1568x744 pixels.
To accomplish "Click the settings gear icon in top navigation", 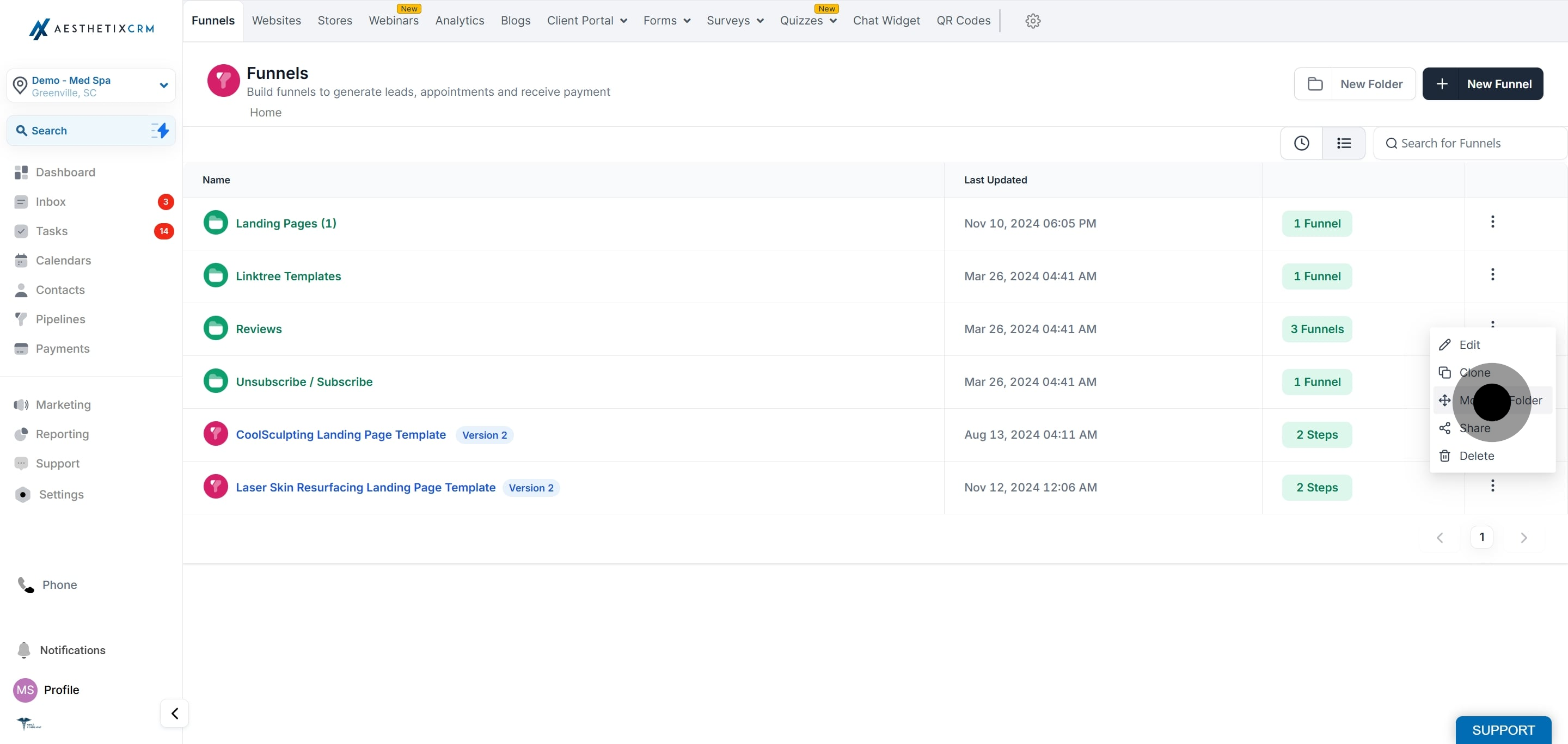I will [x=1032, y=21].
